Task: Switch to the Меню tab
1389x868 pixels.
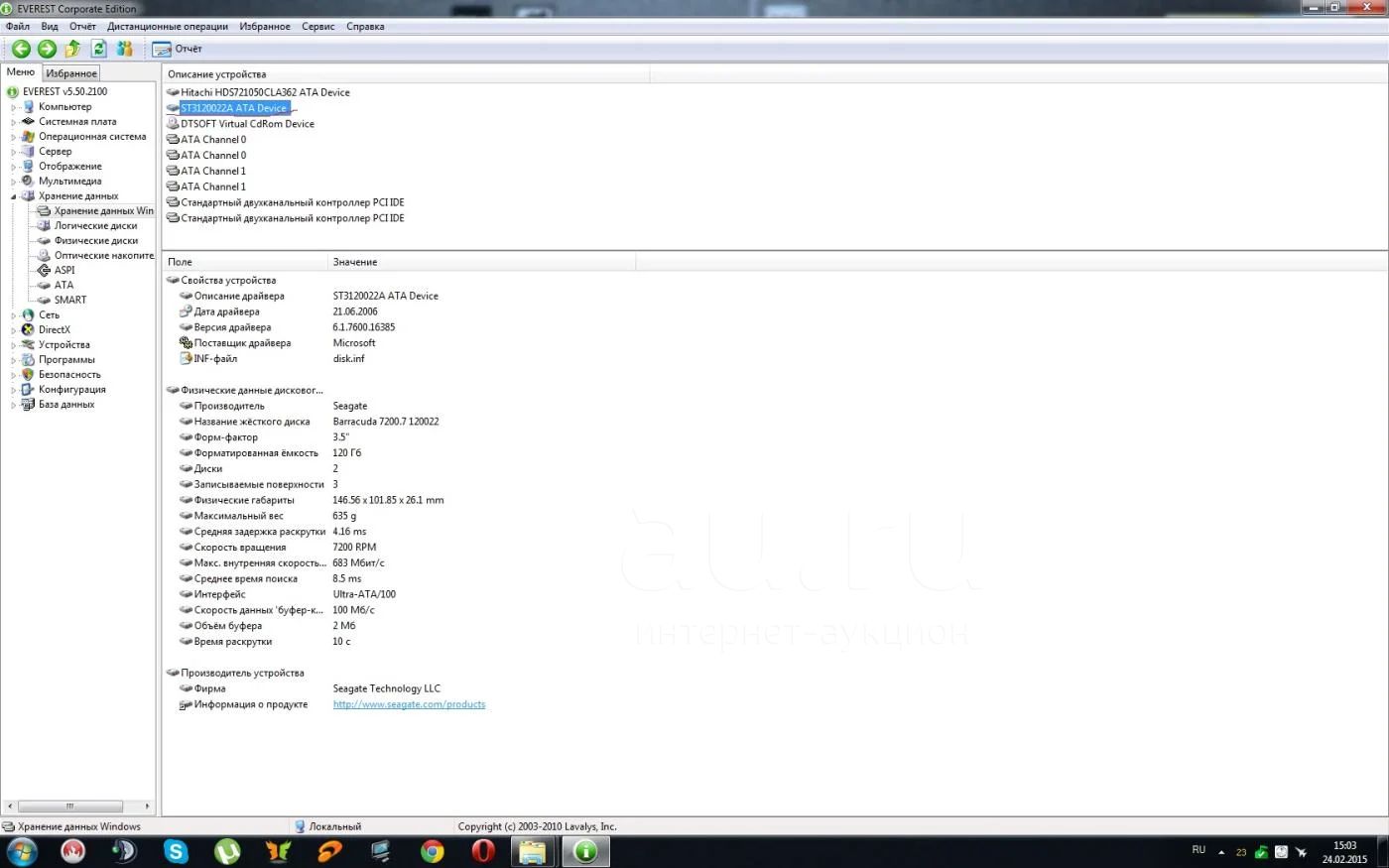Action: 21,72
